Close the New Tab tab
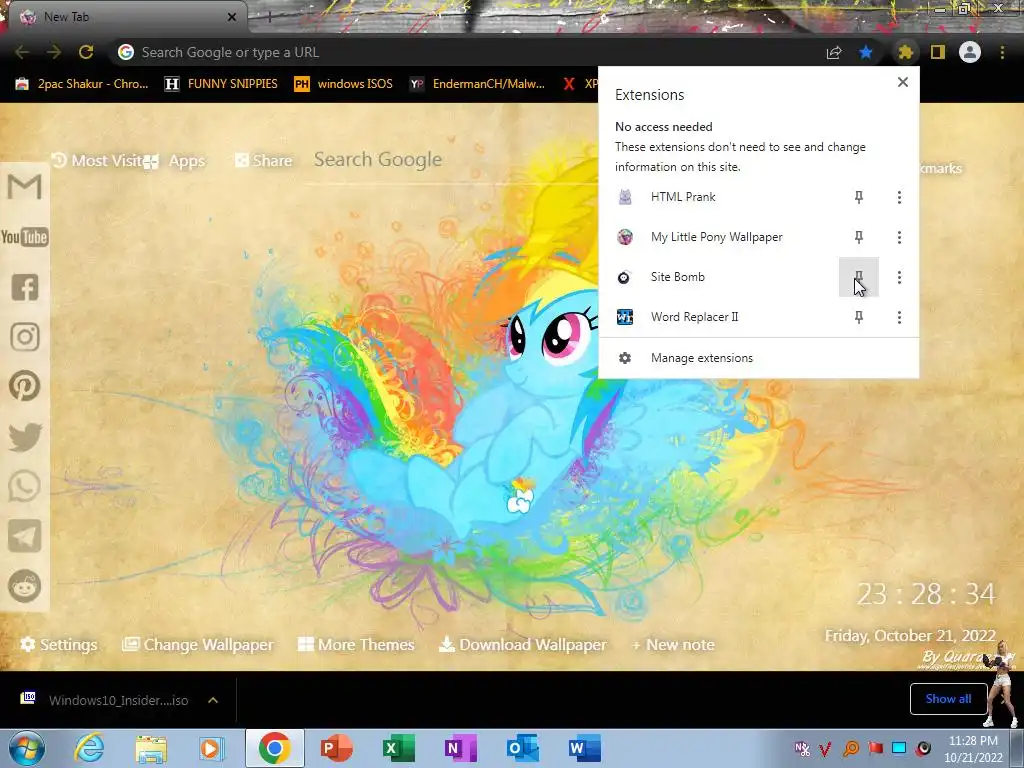The width and height of the screenshot is (1024, 768). click(232, 17)
